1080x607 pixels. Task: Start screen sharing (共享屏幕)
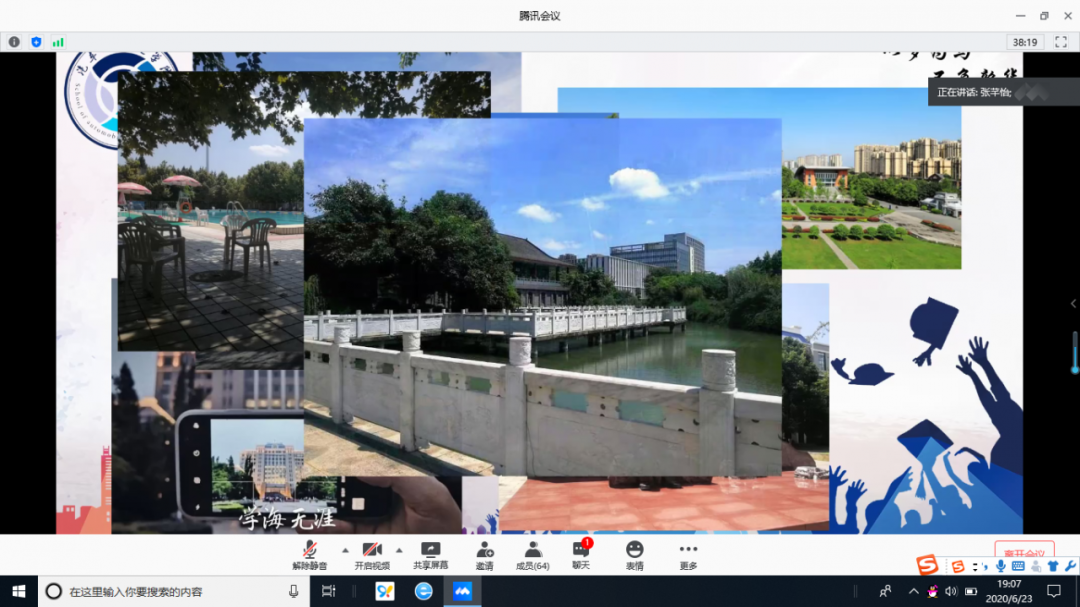tap(431, 554)
